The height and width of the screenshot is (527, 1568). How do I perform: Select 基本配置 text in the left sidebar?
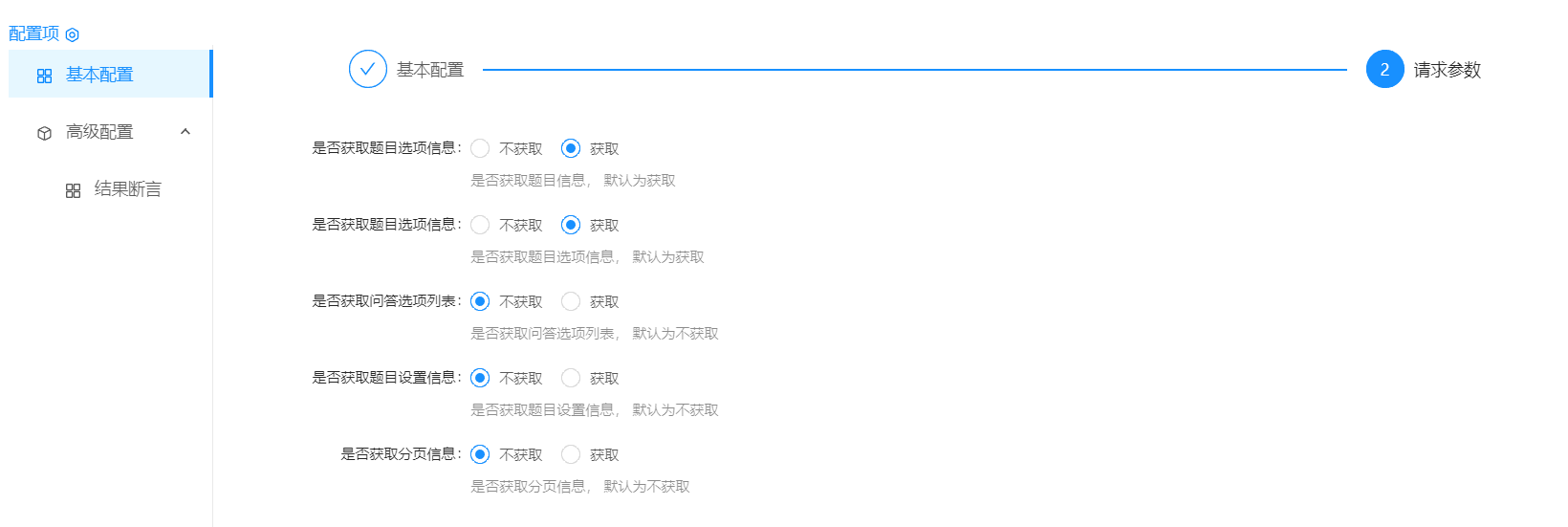[99, 75]
